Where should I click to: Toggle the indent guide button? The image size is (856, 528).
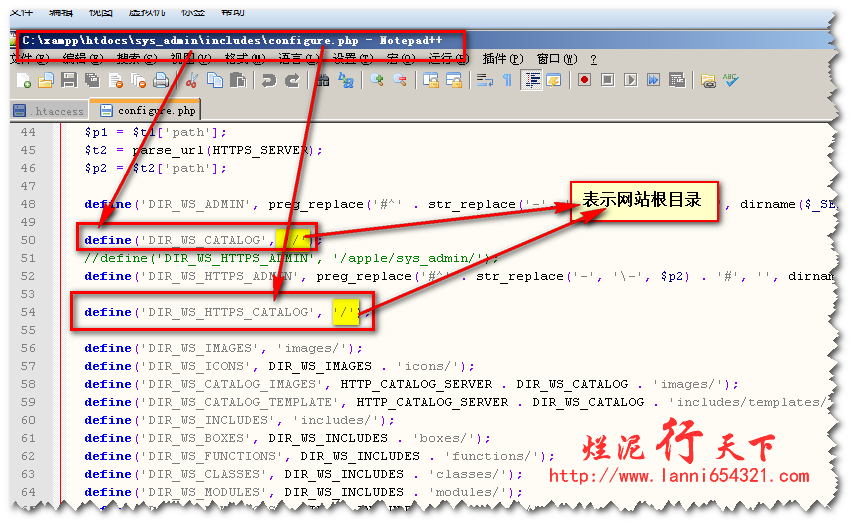[x=531, y=81]
